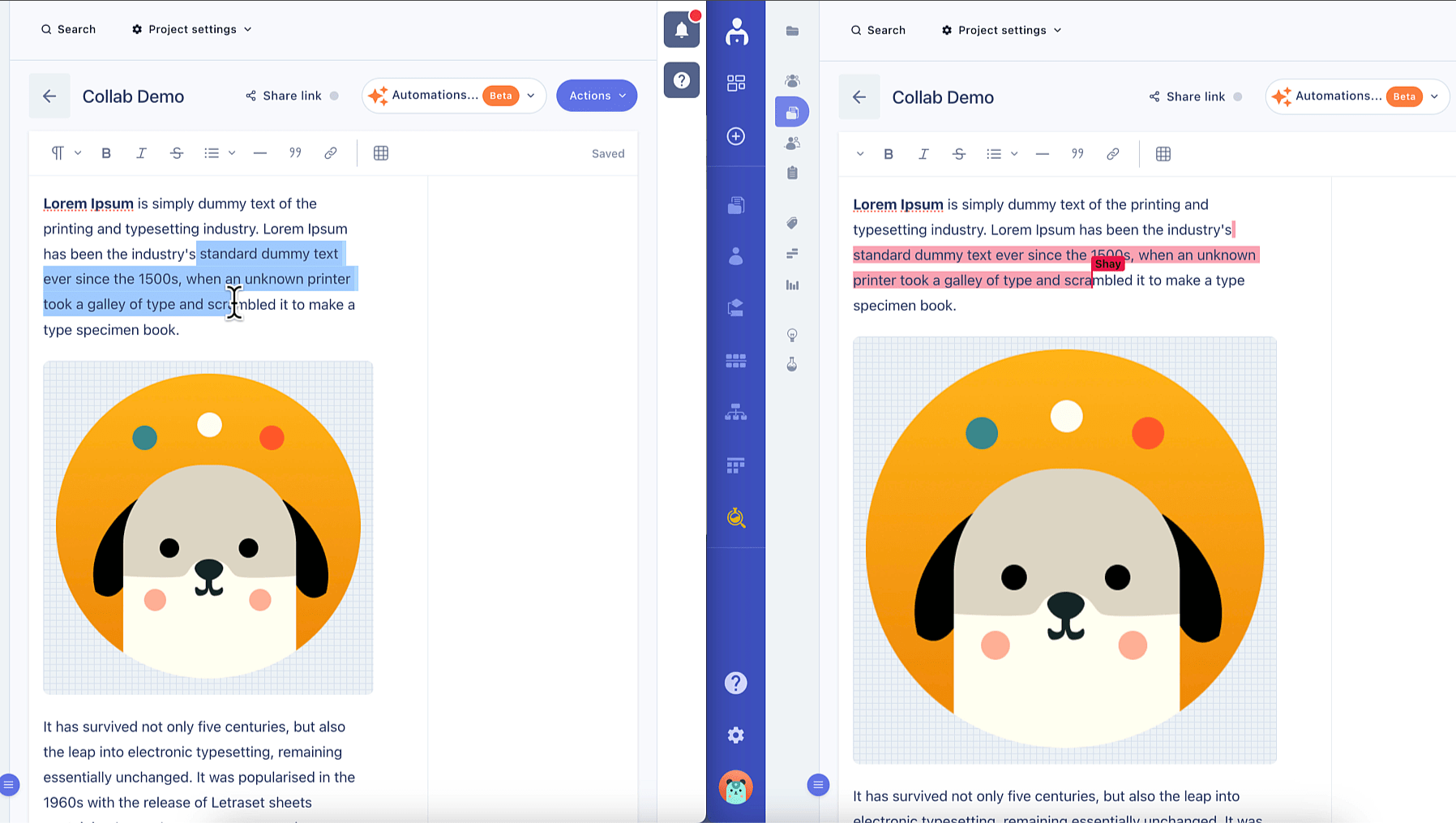Screen dimensions: 1456x823
Task: Click the Shay collaborator cursor label
Action: point(1107,264)
